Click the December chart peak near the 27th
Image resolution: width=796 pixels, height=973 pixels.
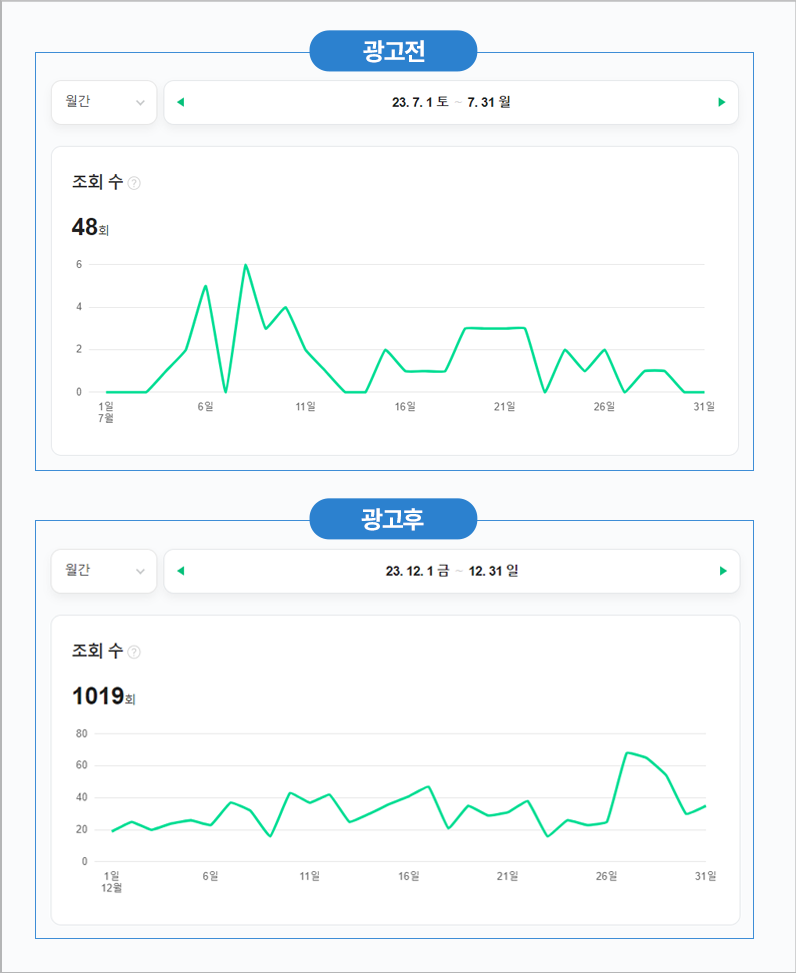coord(627,753)
